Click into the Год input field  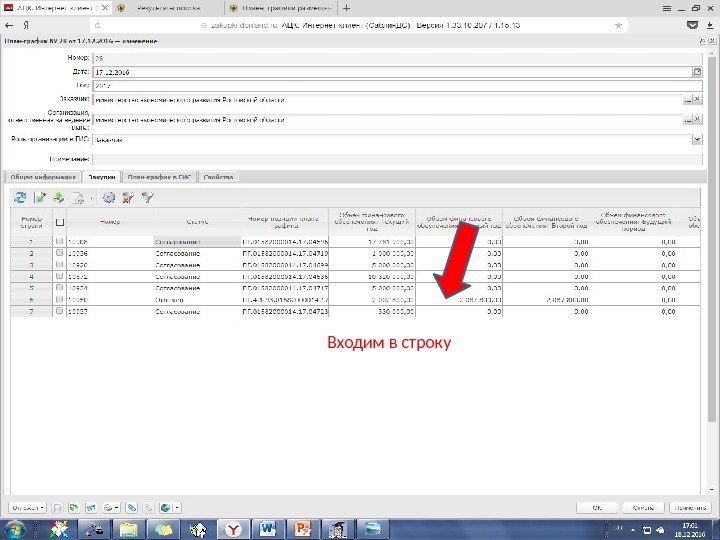(397, 85)
